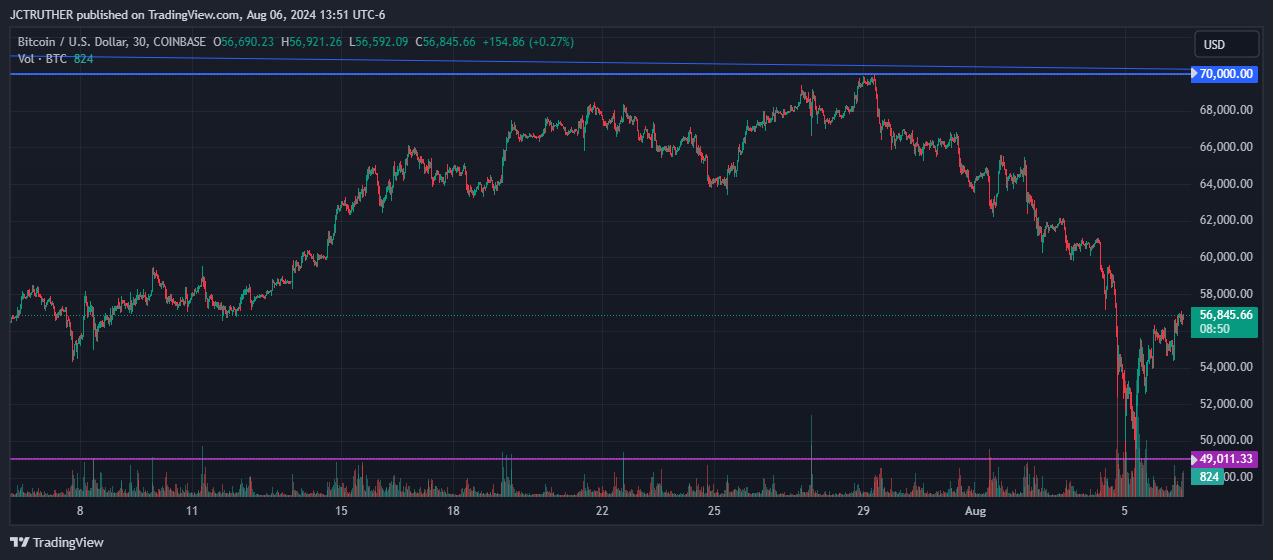Click the 52,000.00 price axis label
The image size is (1273, 560).
tap(1226, 404)
